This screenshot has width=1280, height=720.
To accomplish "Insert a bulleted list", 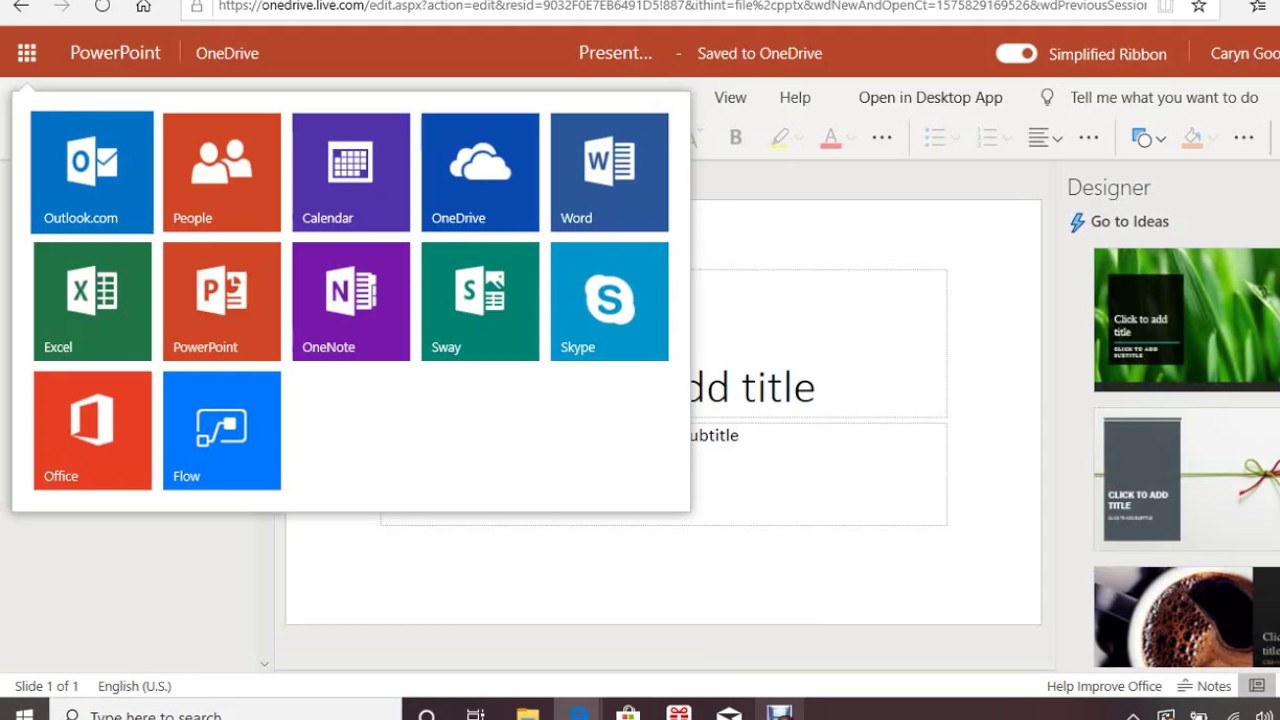I will (935, 137).
